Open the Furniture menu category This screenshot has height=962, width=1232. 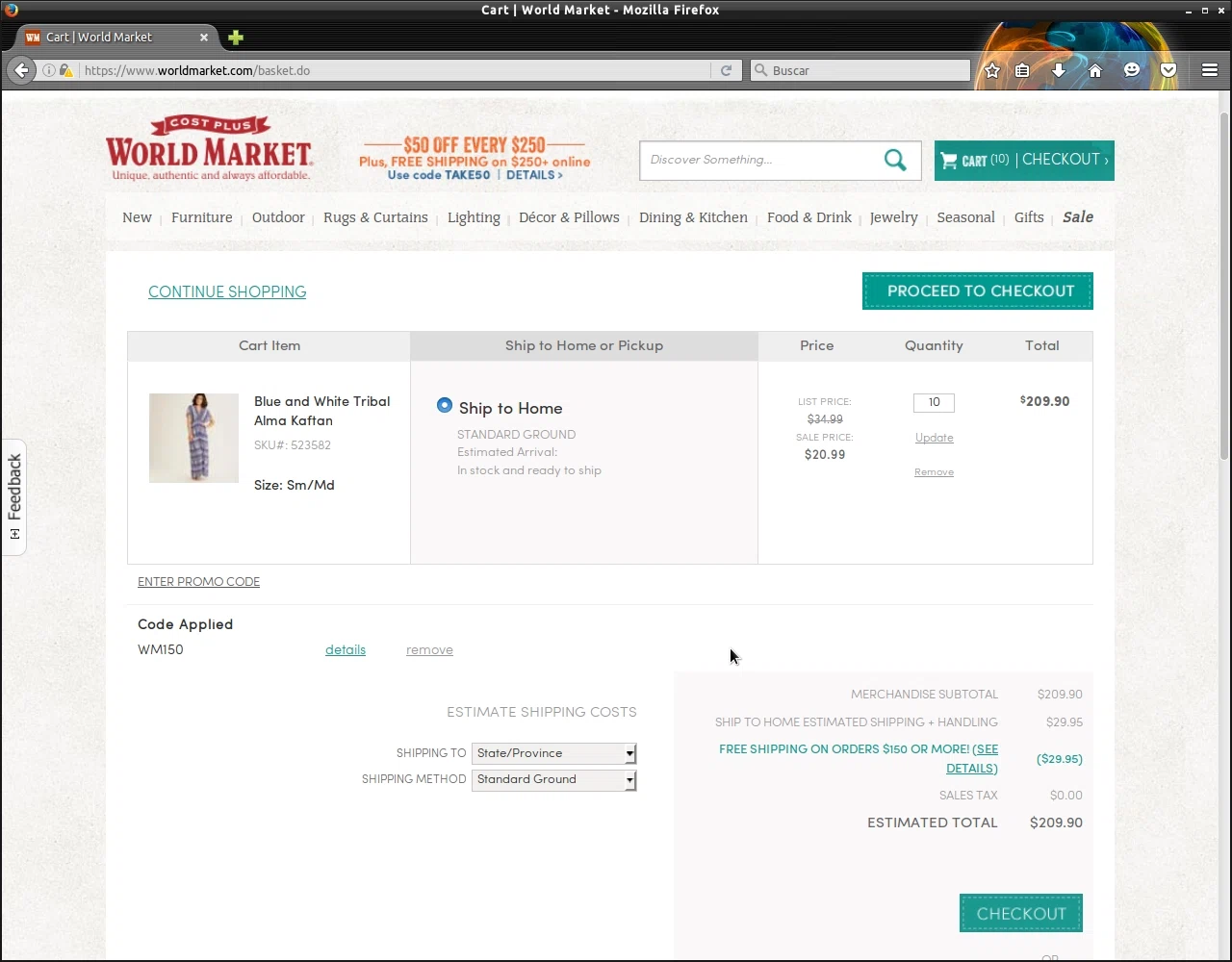[201, 217]
